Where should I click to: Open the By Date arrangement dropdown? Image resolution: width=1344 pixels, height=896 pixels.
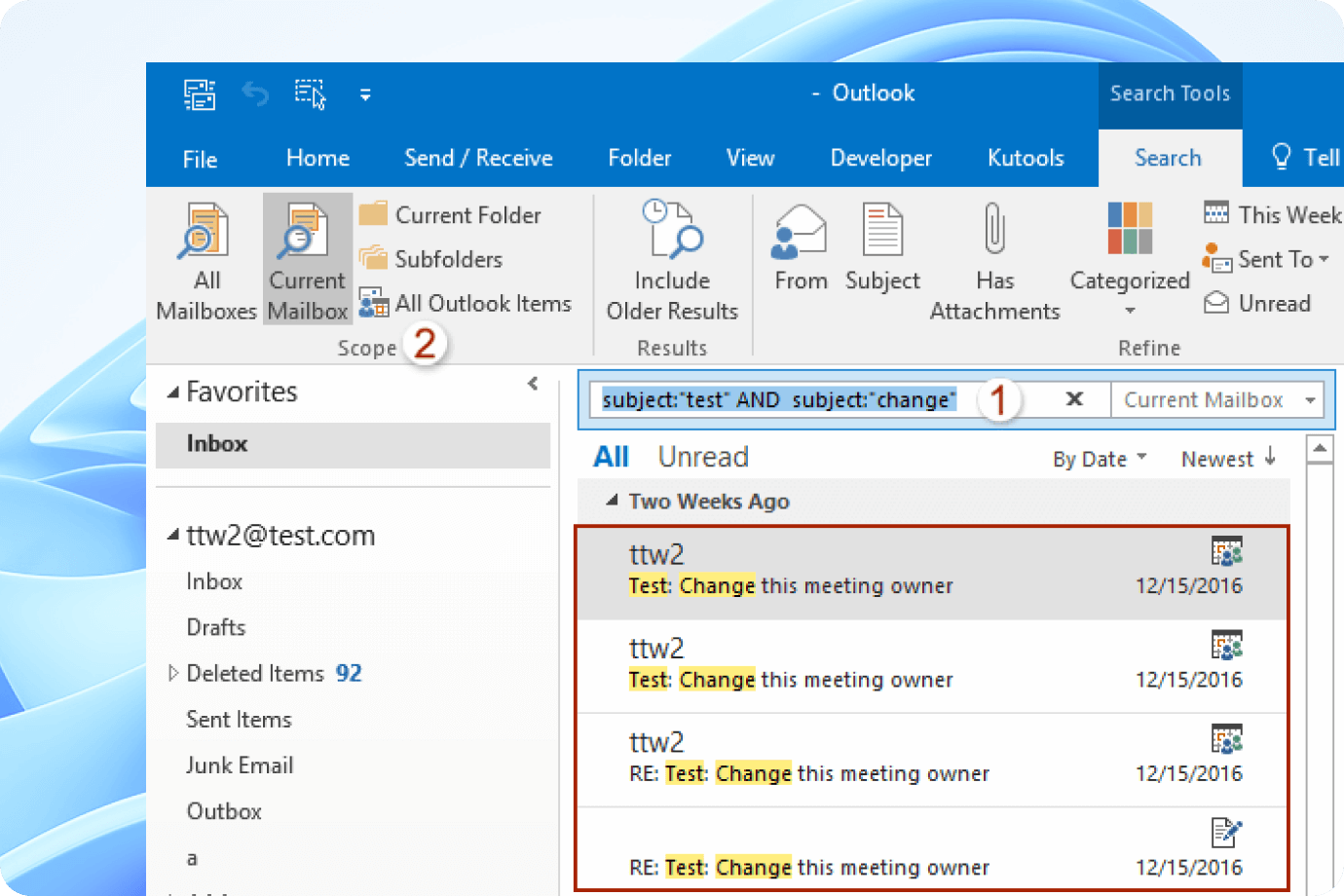point(1100,459)
